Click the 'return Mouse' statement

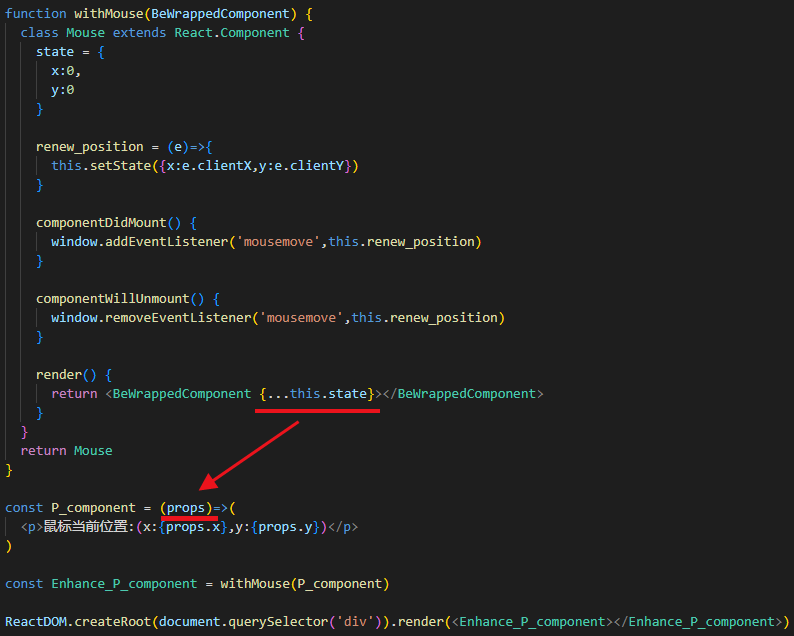point(66,451)
